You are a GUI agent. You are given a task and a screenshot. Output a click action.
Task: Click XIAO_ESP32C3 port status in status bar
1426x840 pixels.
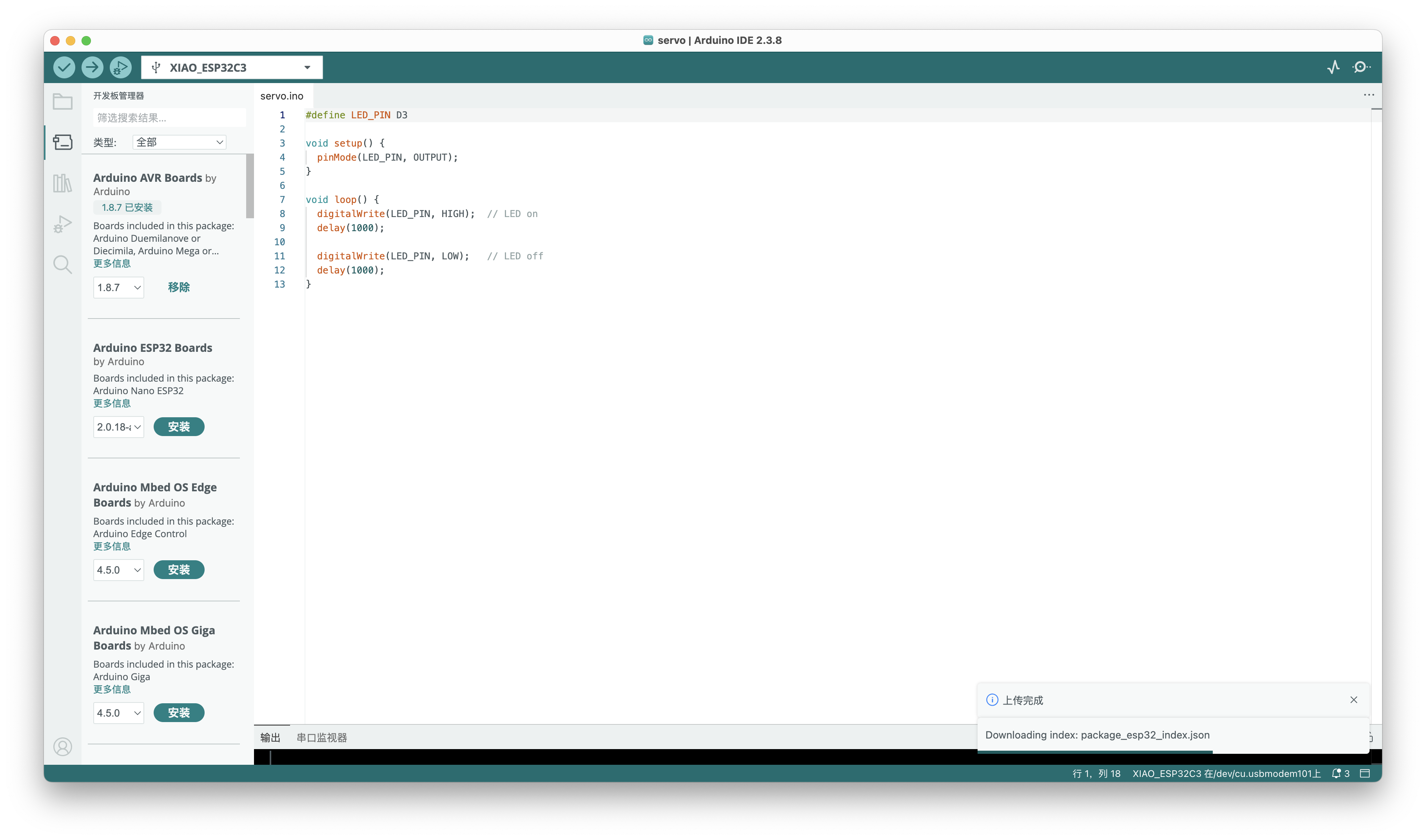tap(1226, 773)
